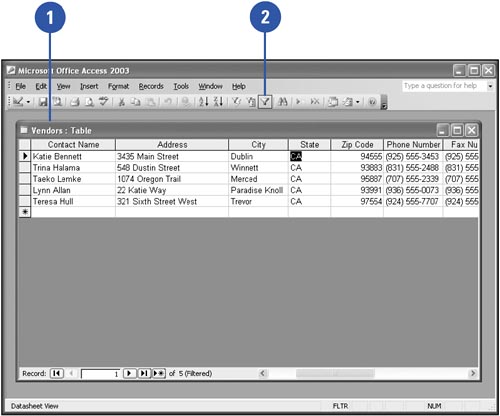
Task: Click the 'Paradise Knoll' cell
Action: coord(258,190)
